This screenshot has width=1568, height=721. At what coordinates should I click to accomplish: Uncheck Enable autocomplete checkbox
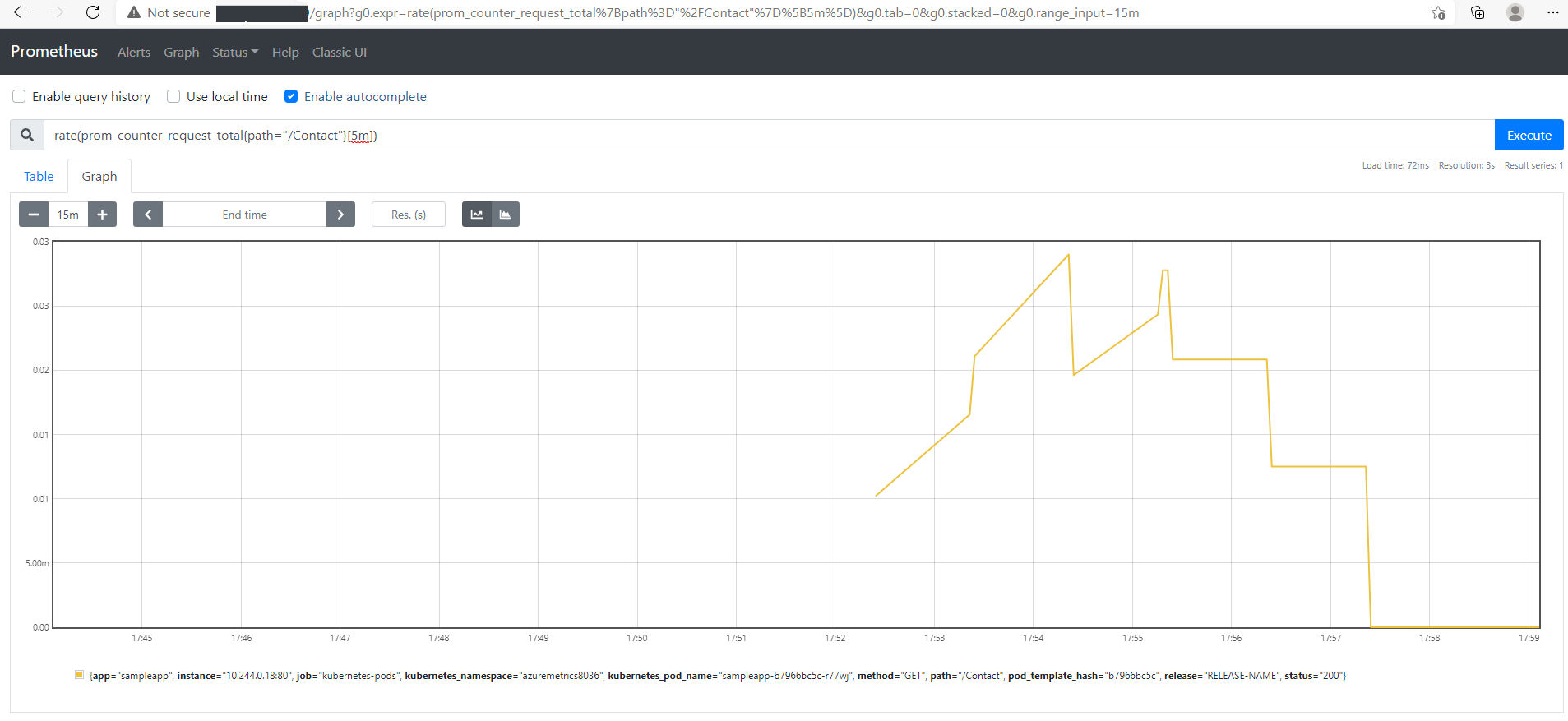coord(291,96)
